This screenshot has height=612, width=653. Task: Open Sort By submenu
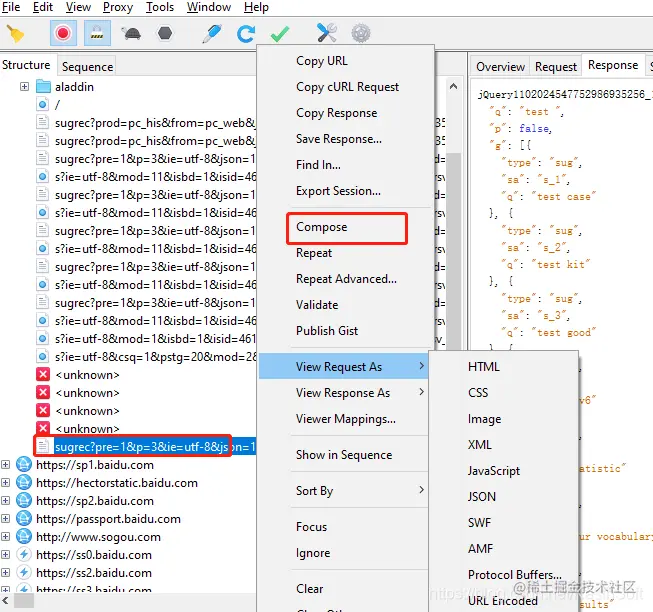pyautogui.click(x=344, y=491)
